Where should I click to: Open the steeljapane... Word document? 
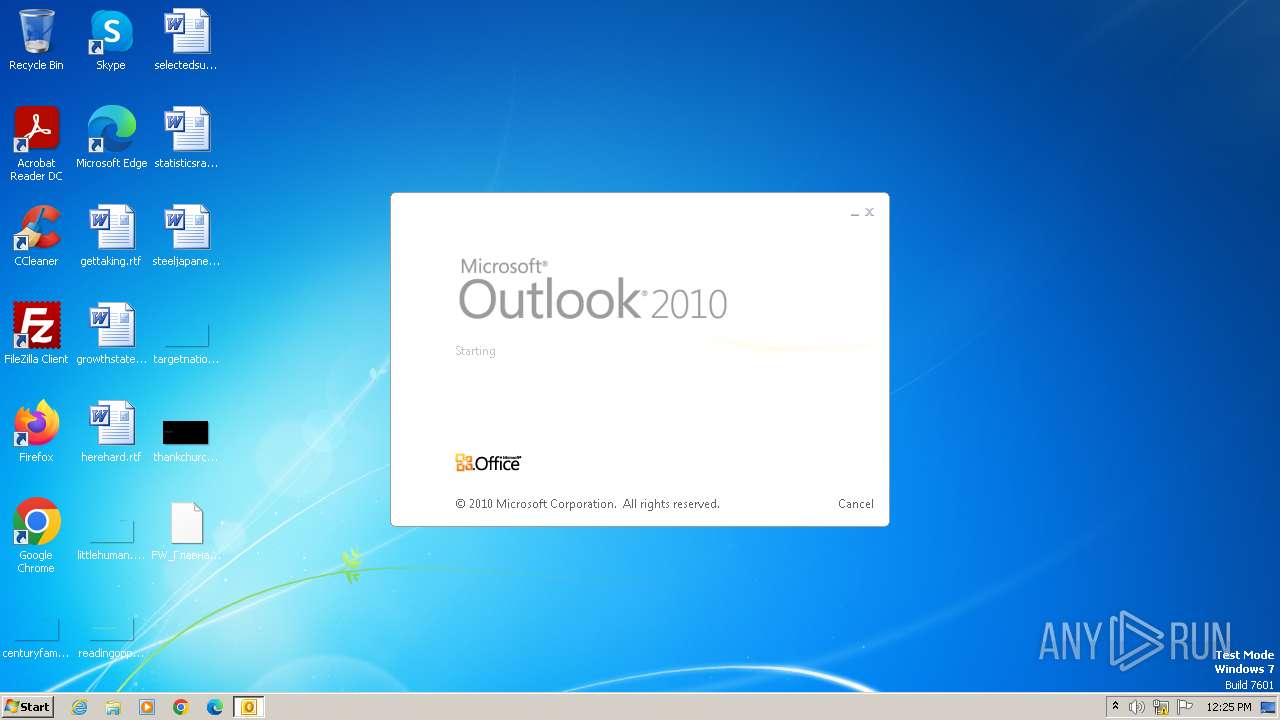[x=186, y=236]
